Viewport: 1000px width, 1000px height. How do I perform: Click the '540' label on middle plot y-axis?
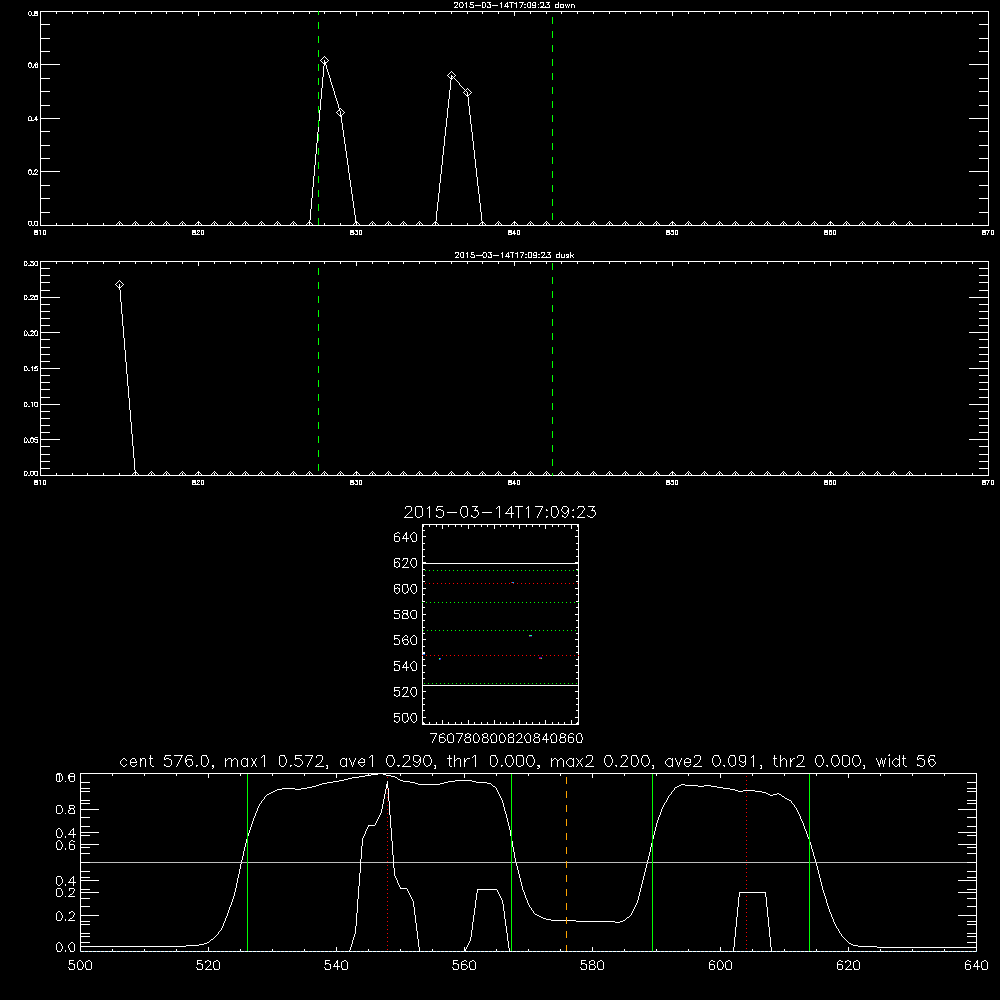(405, 666)
